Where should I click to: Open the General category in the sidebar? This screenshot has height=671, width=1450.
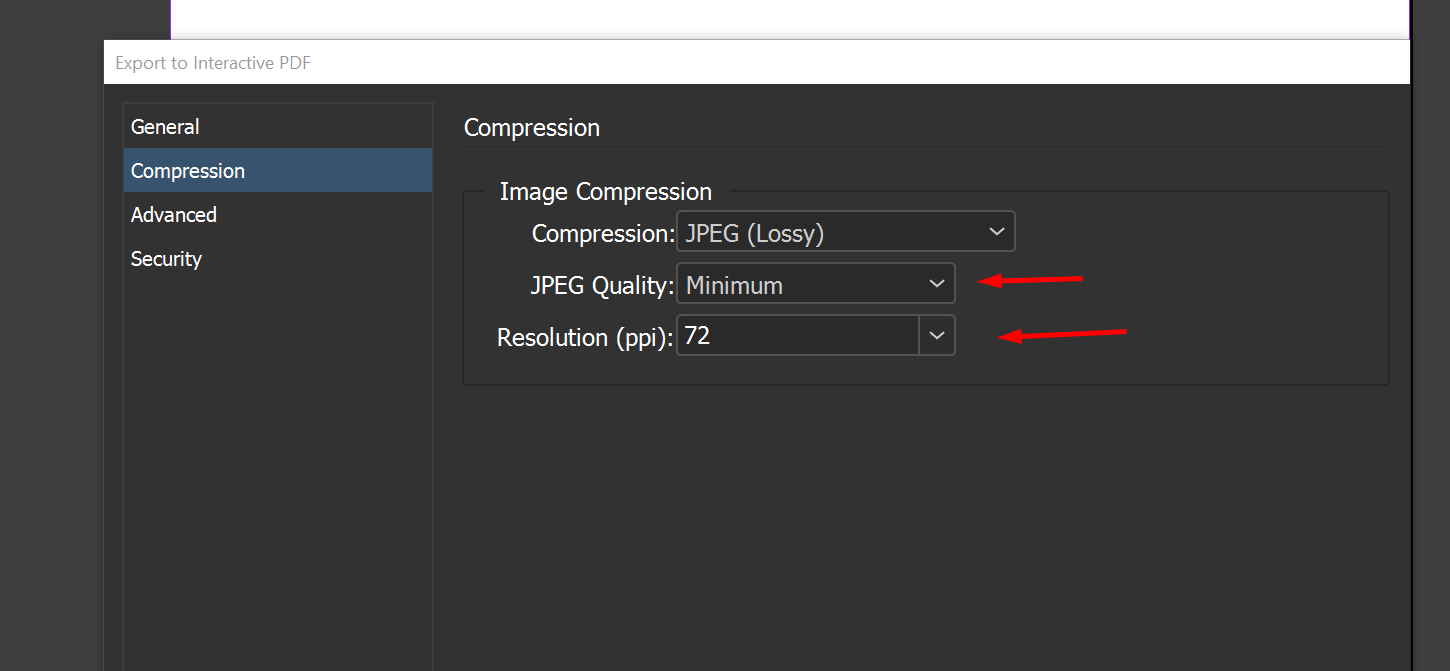pyautogui.click(x=165, y=127)
